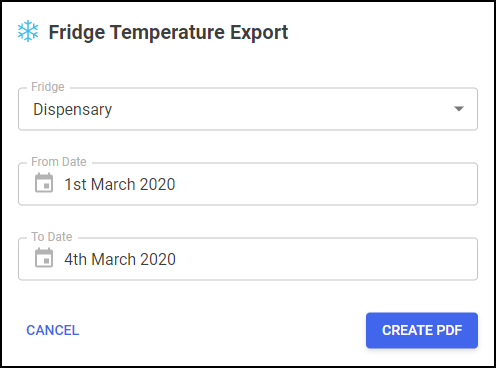496x368 pixels.
Task: Click the 4th March 2020 date text
Action: [x=120, y=259]
